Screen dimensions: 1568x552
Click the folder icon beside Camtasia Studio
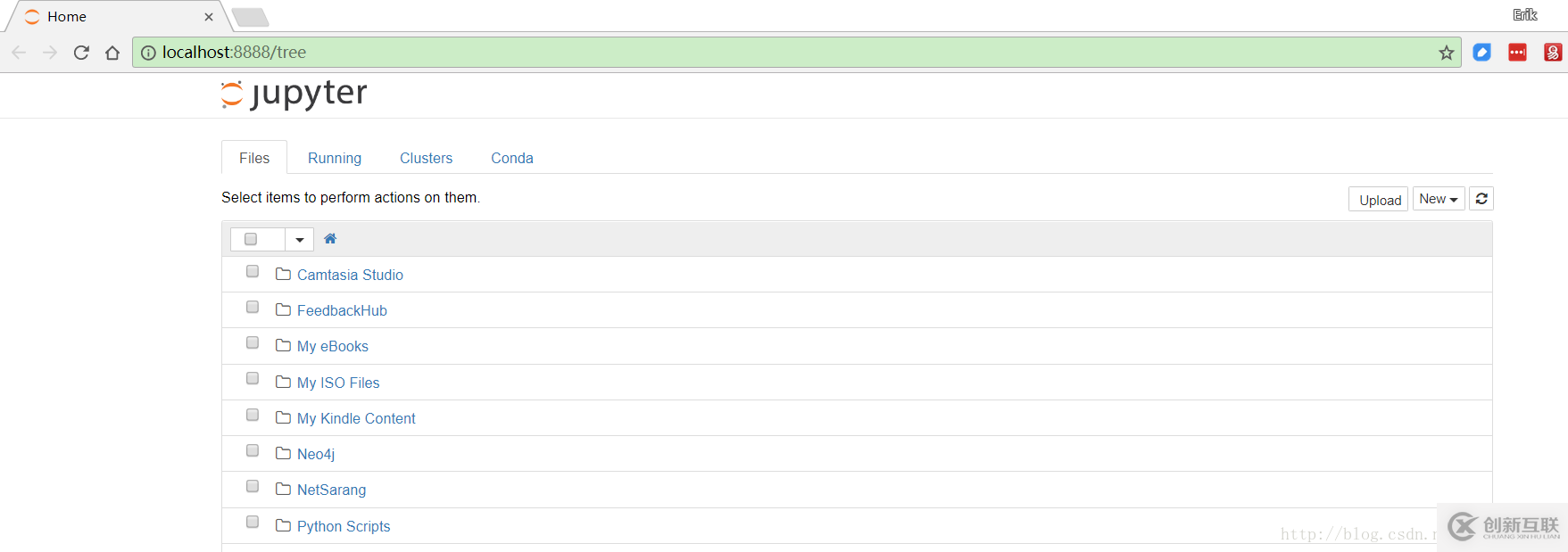(283, 274)
